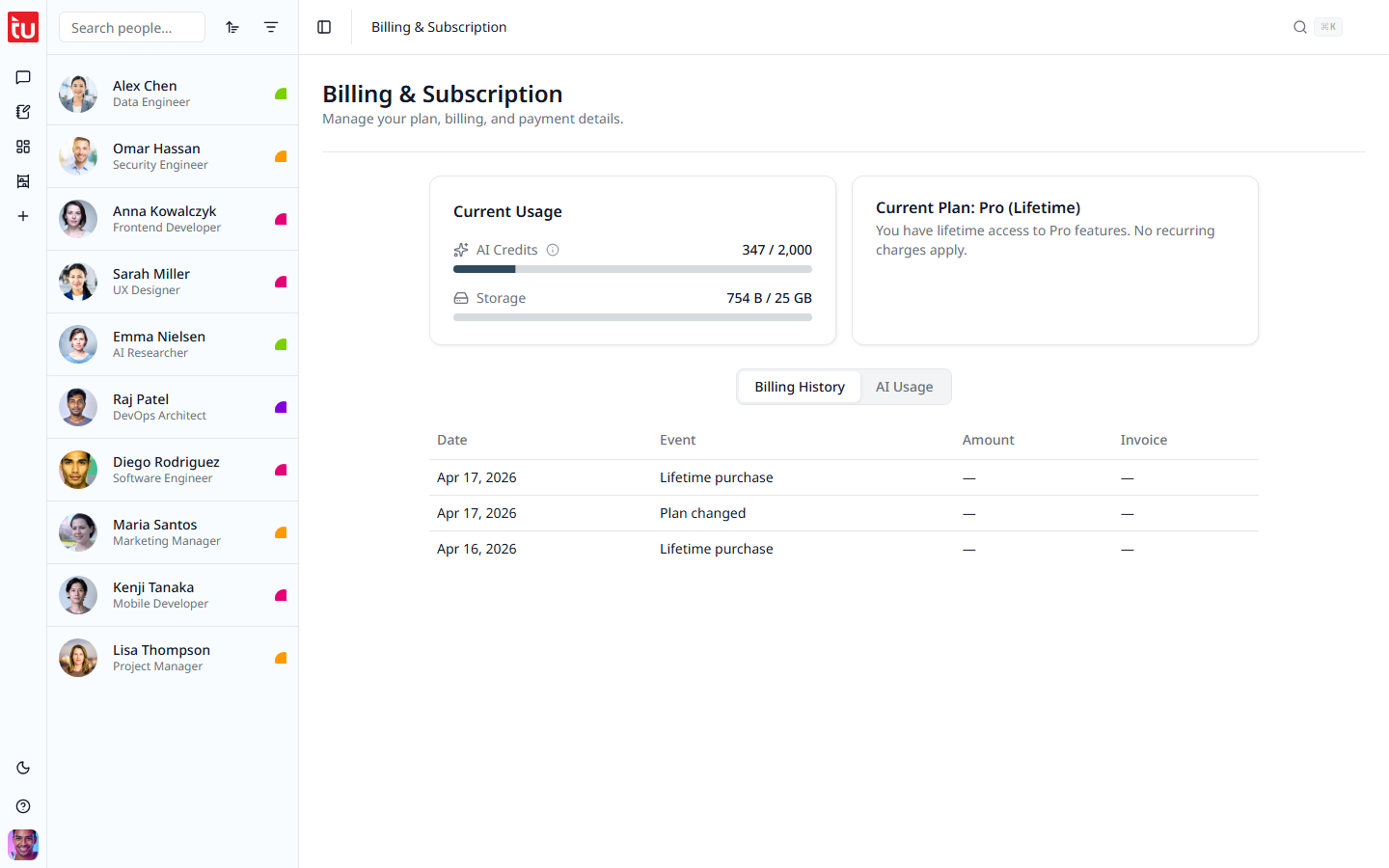The height and width of the screenshot is (868, 1389).
Task: Toggle dark mode with the moon icon
Action: [x=23, y=768]
